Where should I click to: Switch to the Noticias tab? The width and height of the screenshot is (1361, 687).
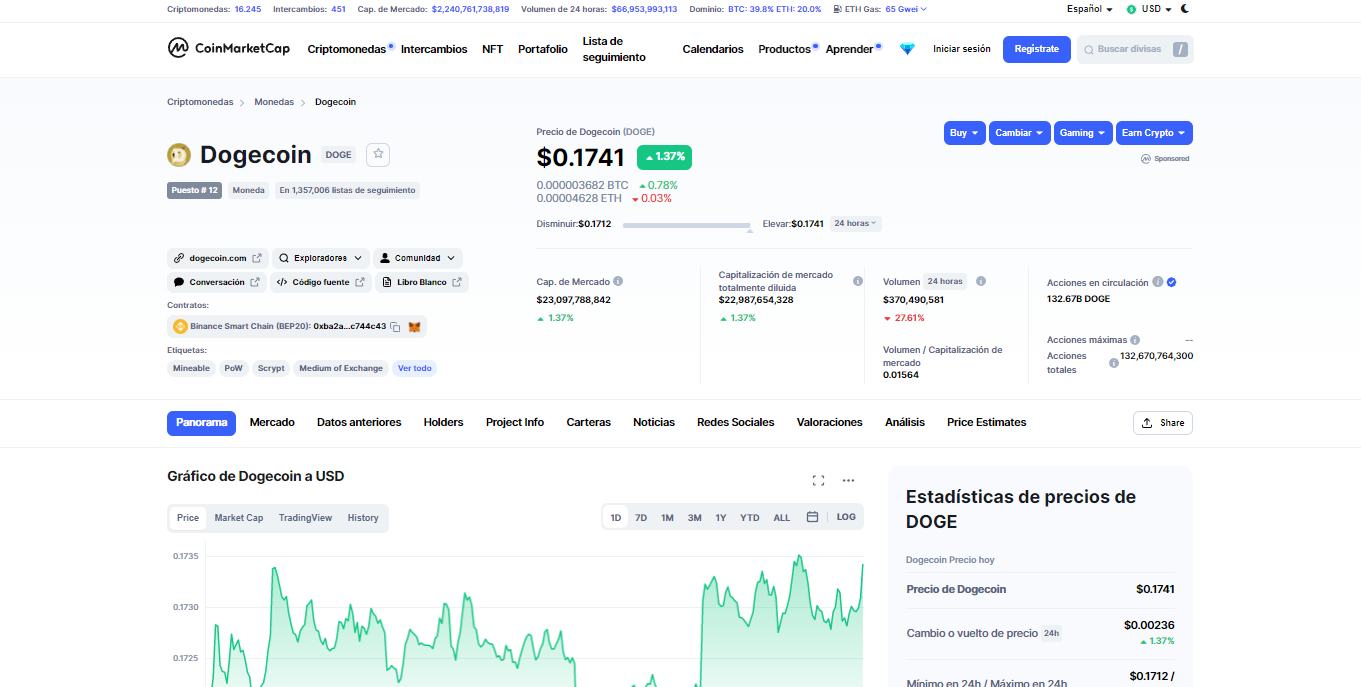654,423
